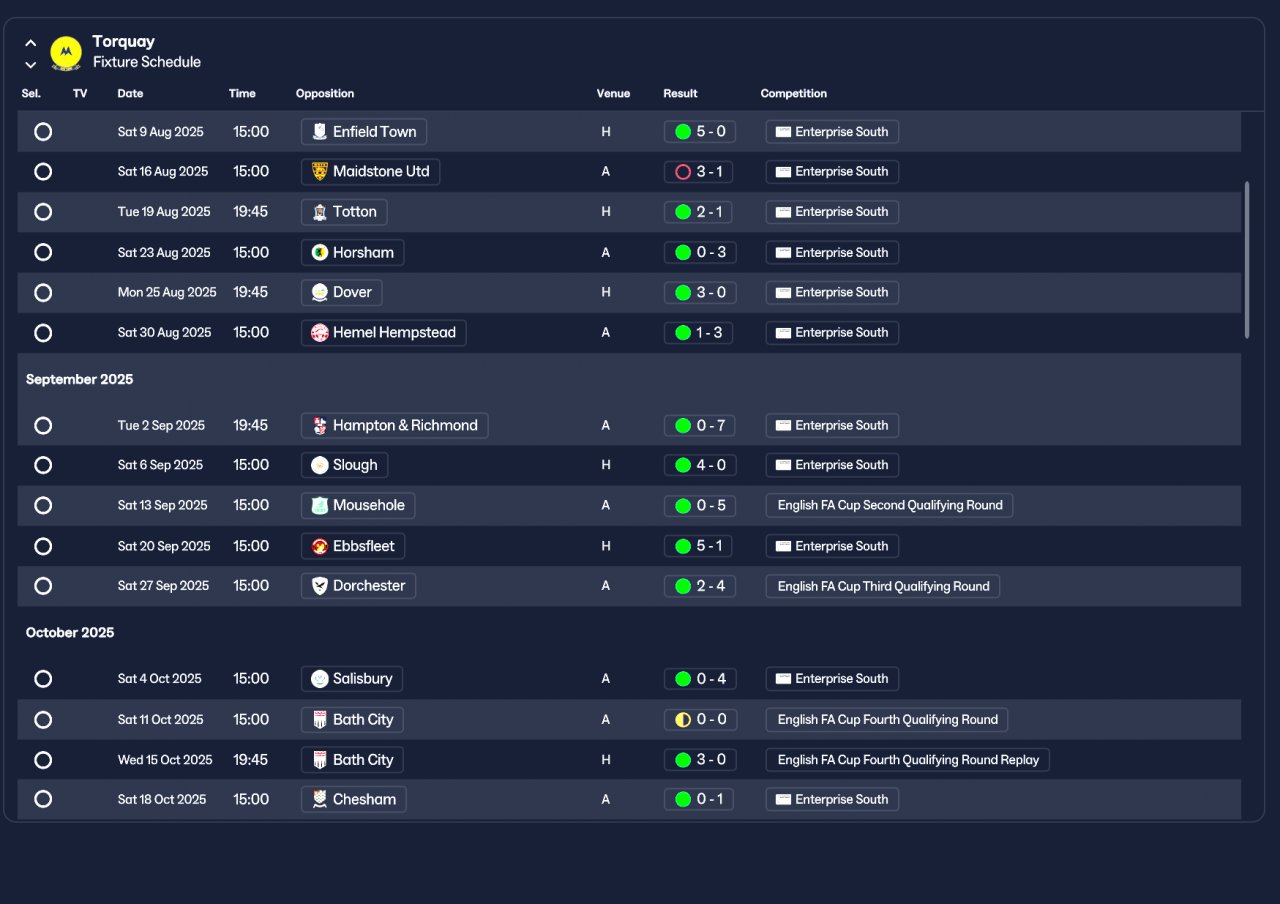Click the up chevron beside Torquay
1280x904 pixels.
31,43
